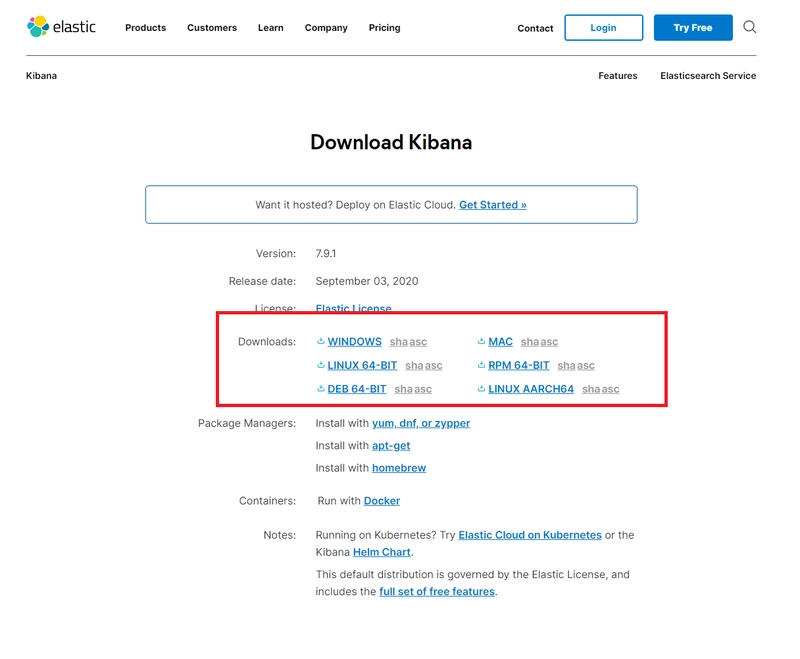Open the homebrew install link

click(399, 468)
